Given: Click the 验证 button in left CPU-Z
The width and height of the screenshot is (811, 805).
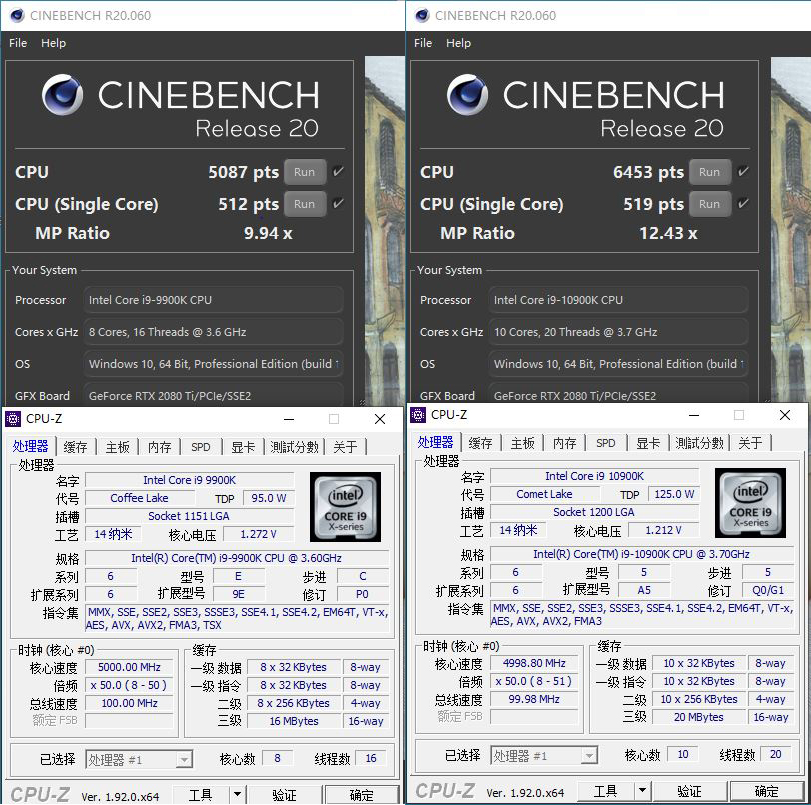Looking at the screenshot, I should (285, 792).
